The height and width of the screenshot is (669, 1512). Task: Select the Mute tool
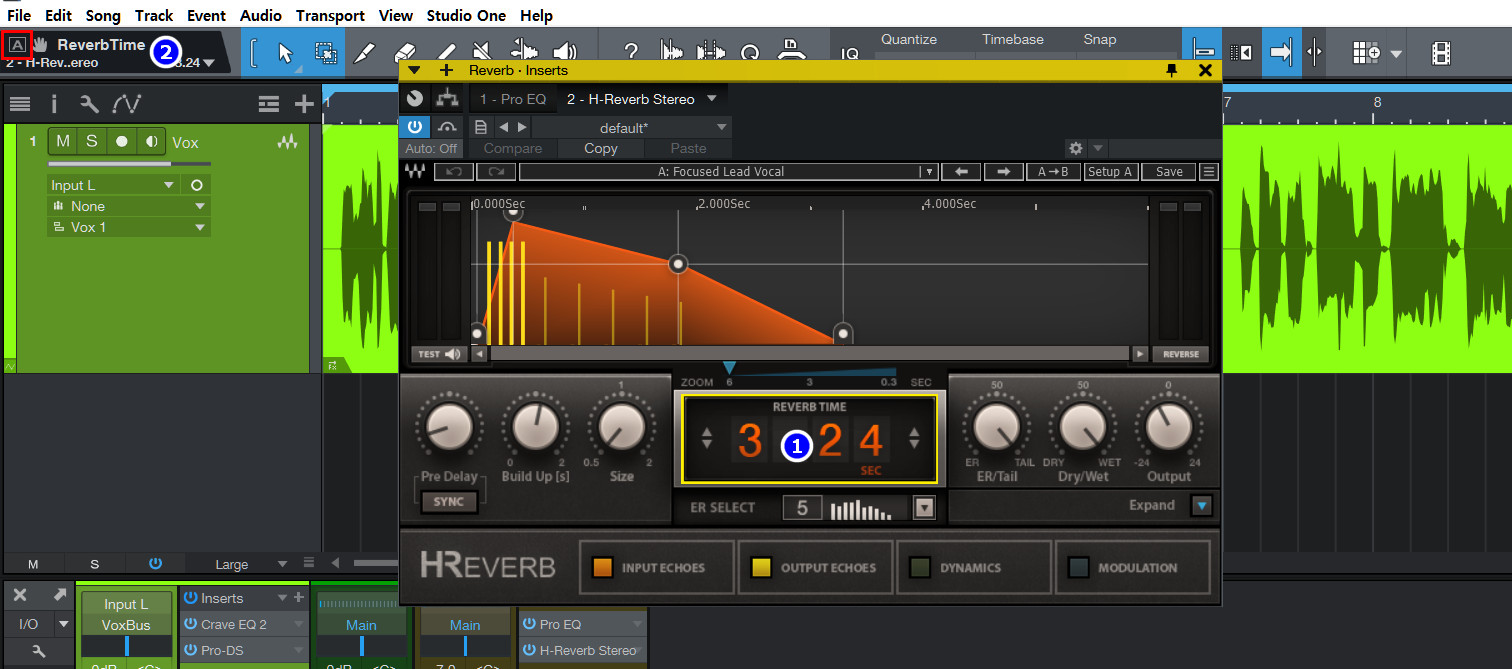point(481,52)
